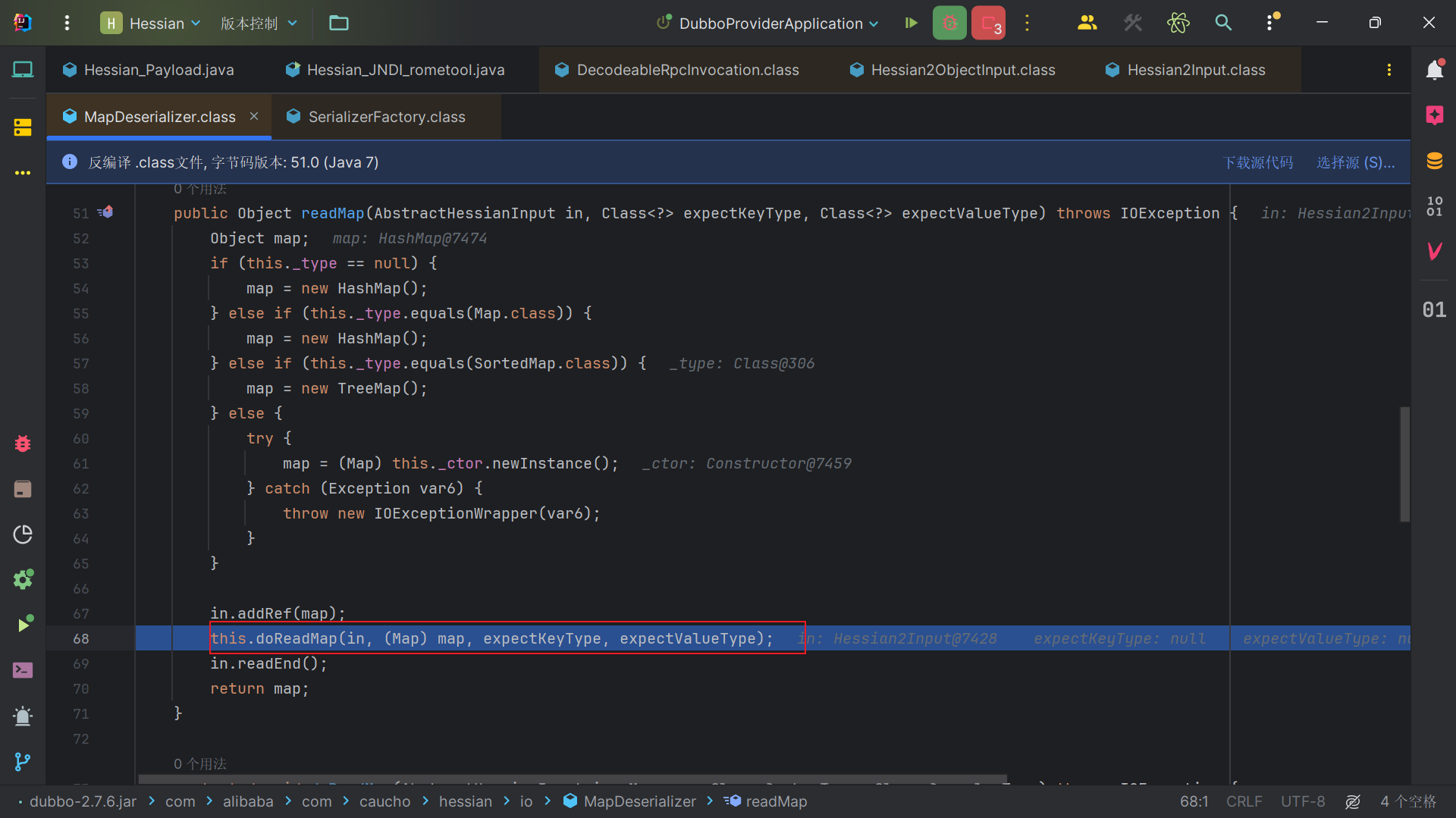Click MapDeserializer breadcrumb item
1456x818 pixels.
click(629, 801)
